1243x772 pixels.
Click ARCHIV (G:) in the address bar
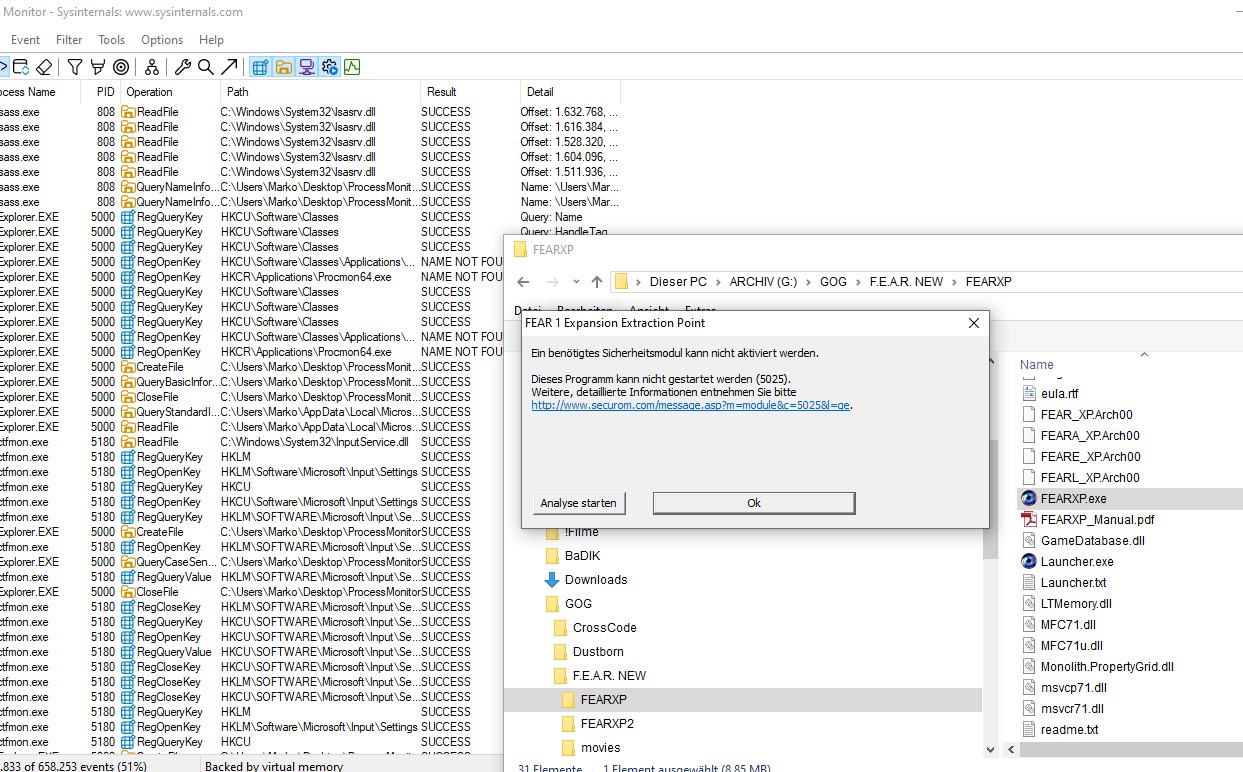pos(763,282)
